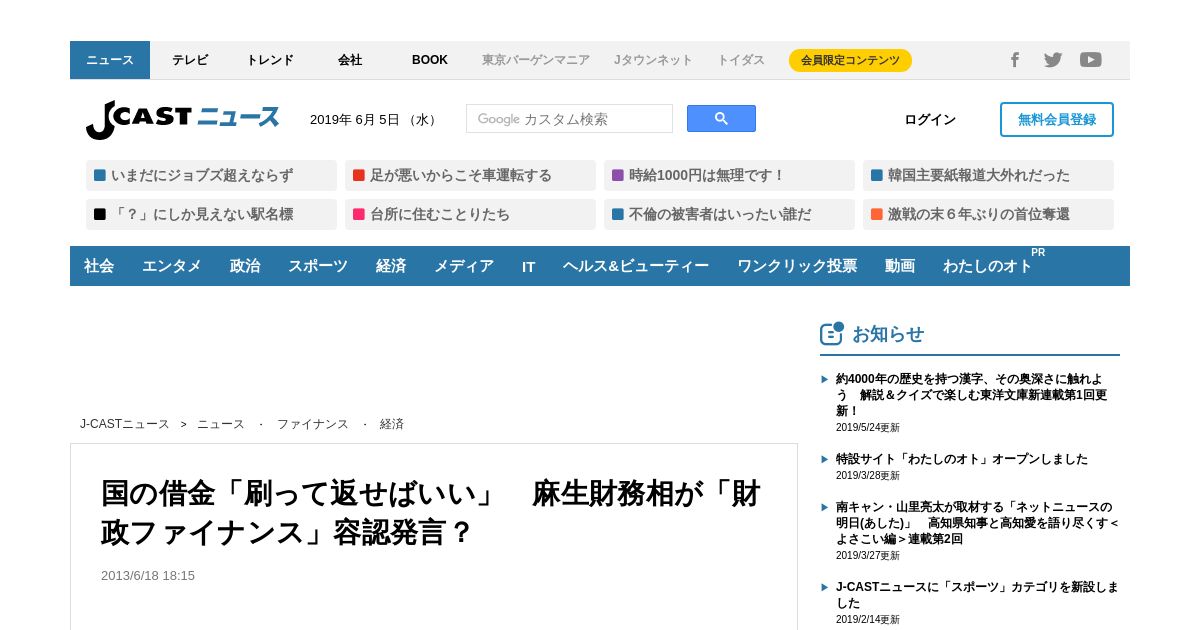Open headline 韓国主要紙報道大外れだった

pyautogui.click(x=988, y=175)
